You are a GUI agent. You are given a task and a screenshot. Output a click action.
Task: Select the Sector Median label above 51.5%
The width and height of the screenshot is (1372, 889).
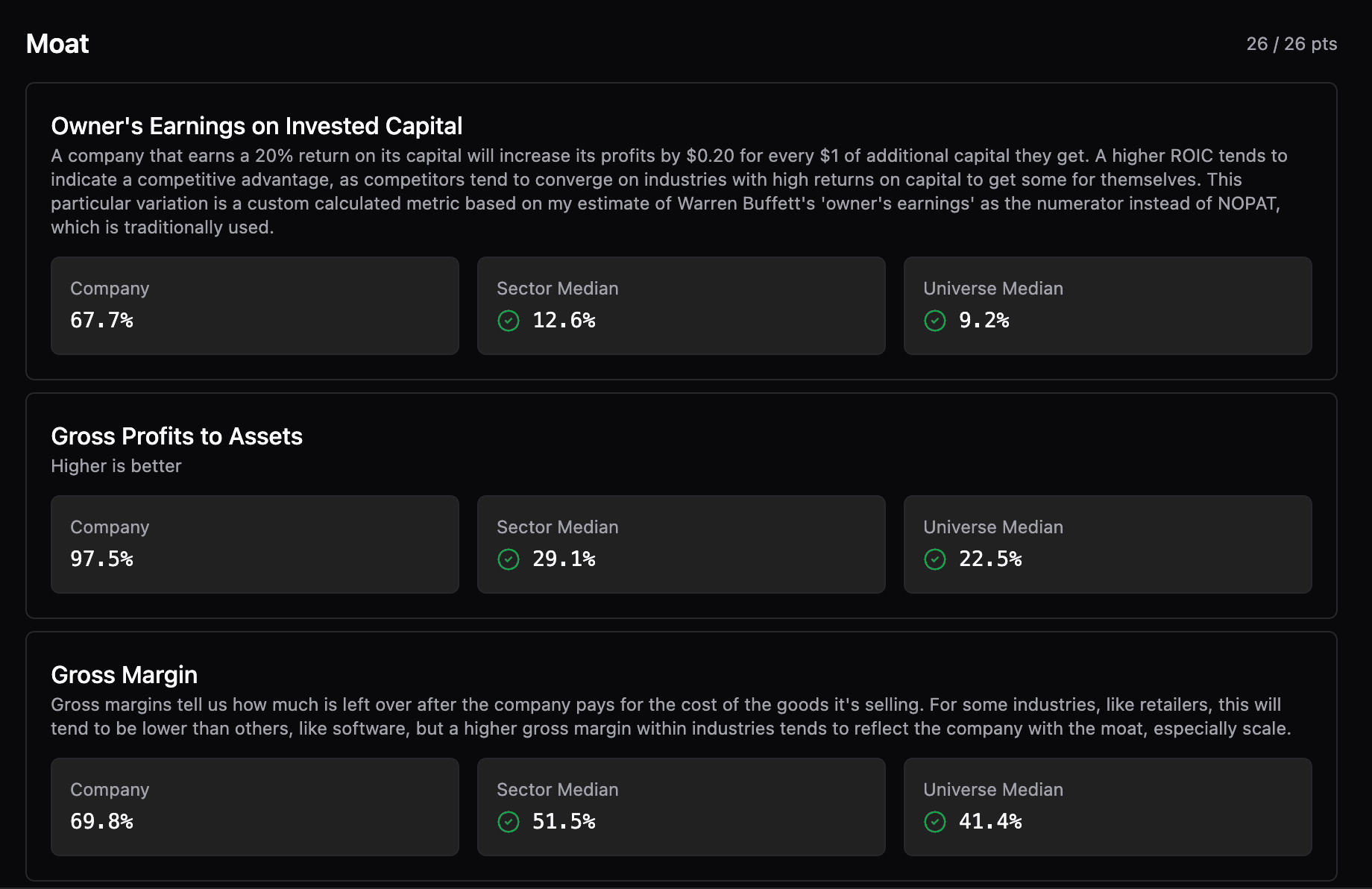pos(558,790)
